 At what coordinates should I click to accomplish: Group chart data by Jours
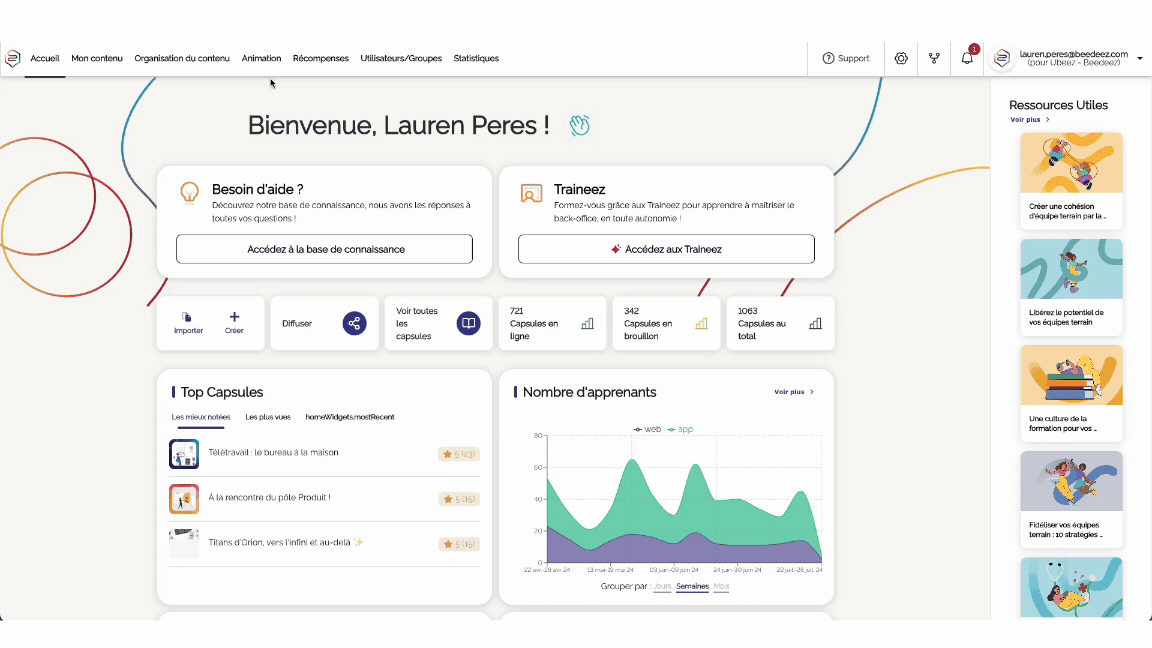(662, 586)
